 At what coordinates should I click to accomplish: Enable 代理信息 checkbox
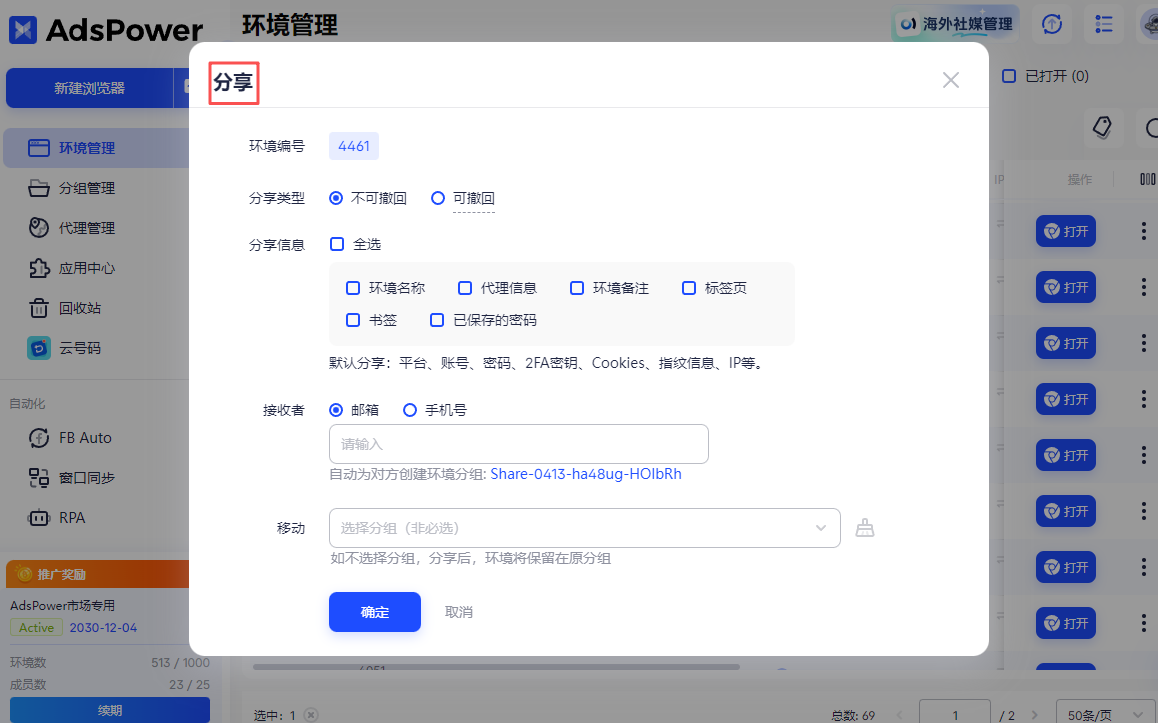tap(465, 288)
